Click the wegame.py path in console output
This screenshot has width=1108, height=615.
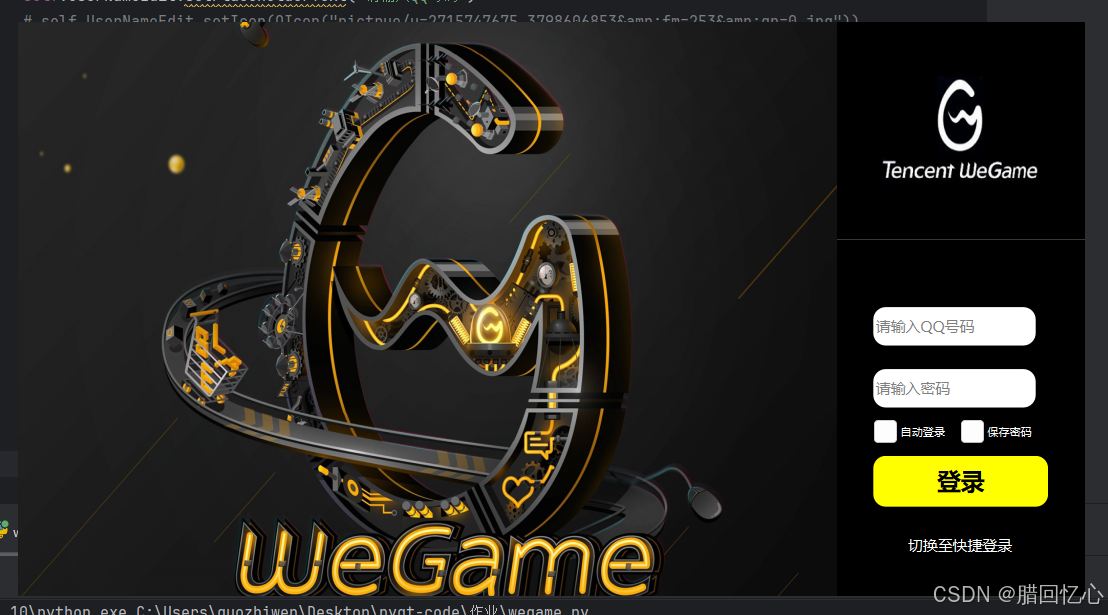(363, 609)
